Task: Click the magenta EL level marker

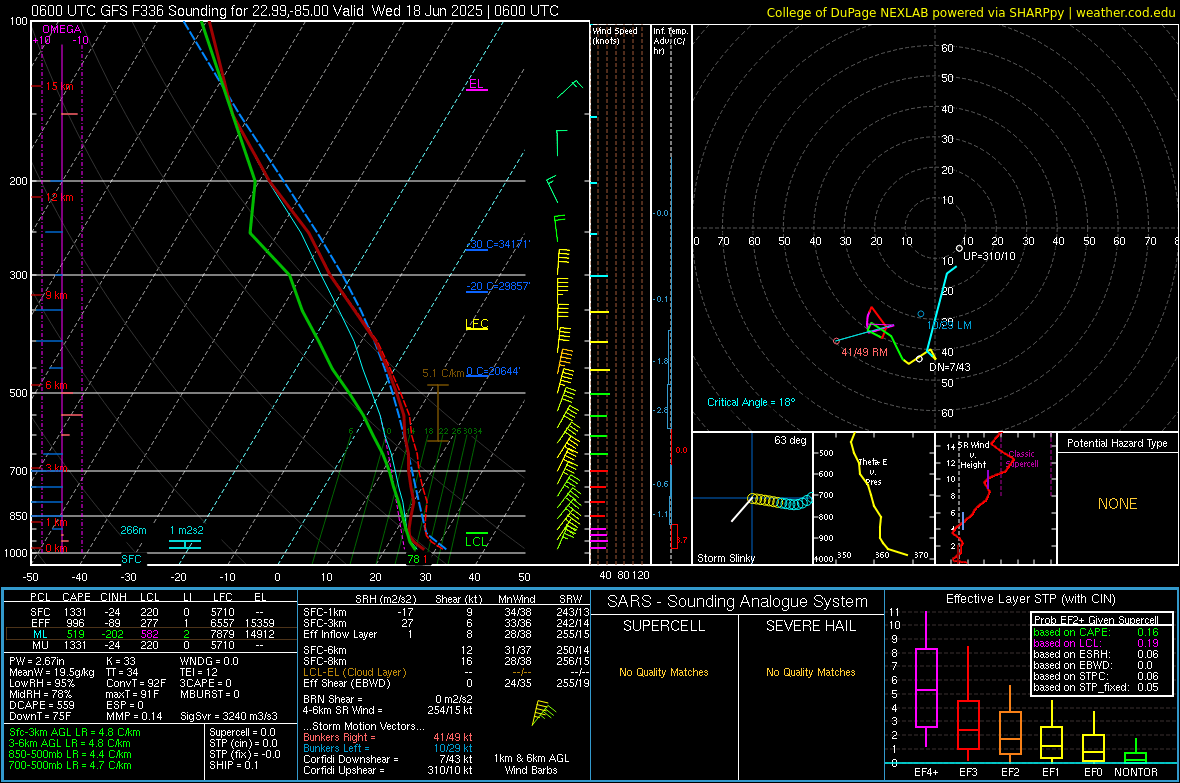Action: tap(476, 84)
